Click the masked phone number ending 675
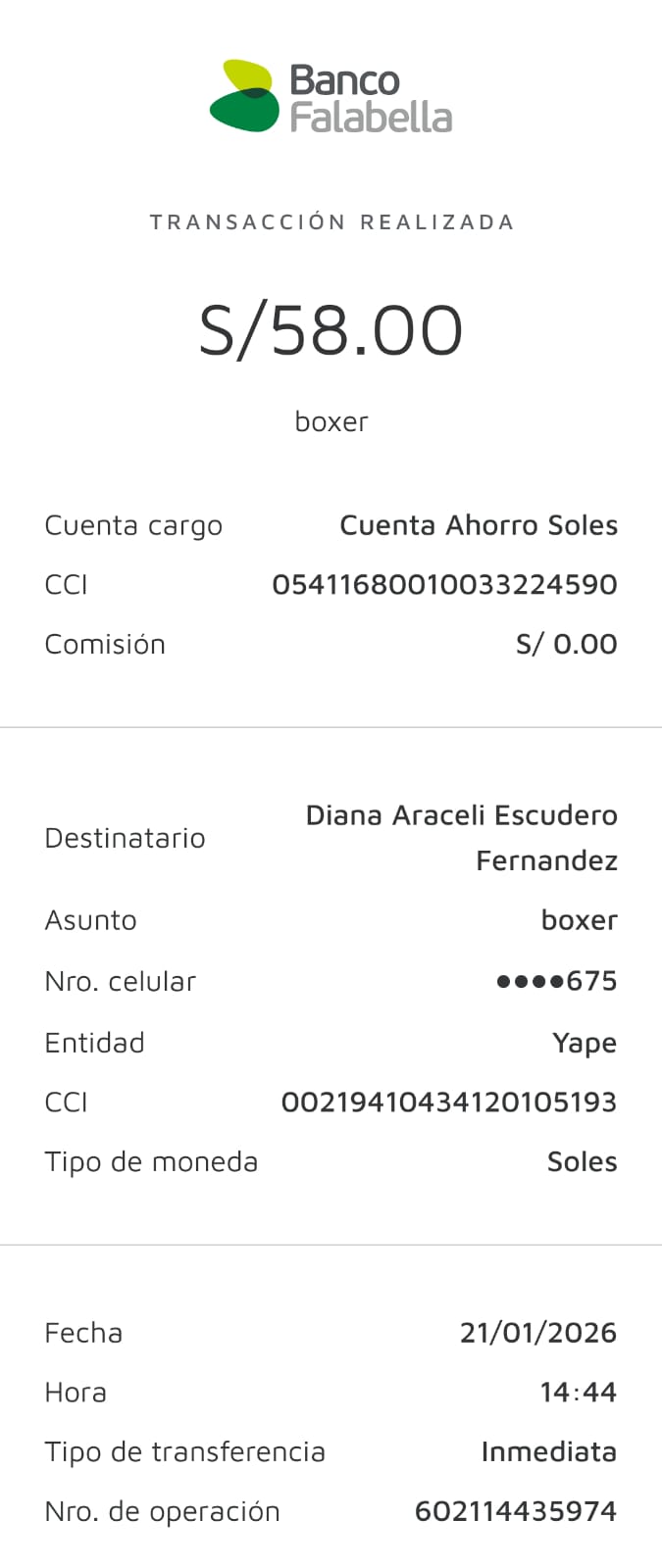This screenshot has height=1568, width=662. tap(556, 981)
